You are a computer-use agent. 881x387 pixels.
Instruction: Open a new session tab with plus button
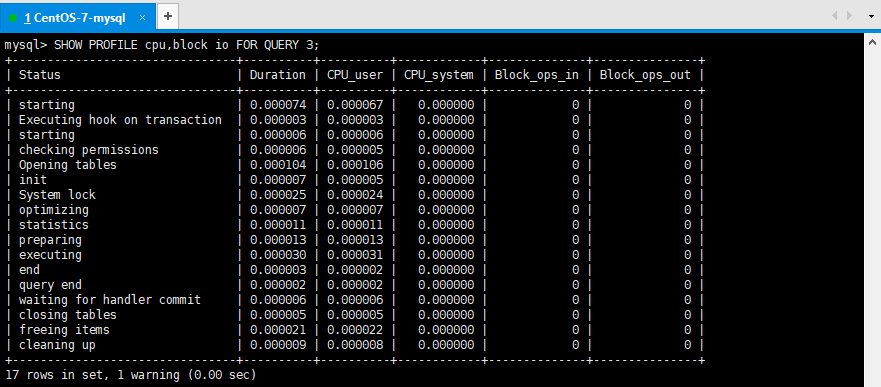point(167,16)
